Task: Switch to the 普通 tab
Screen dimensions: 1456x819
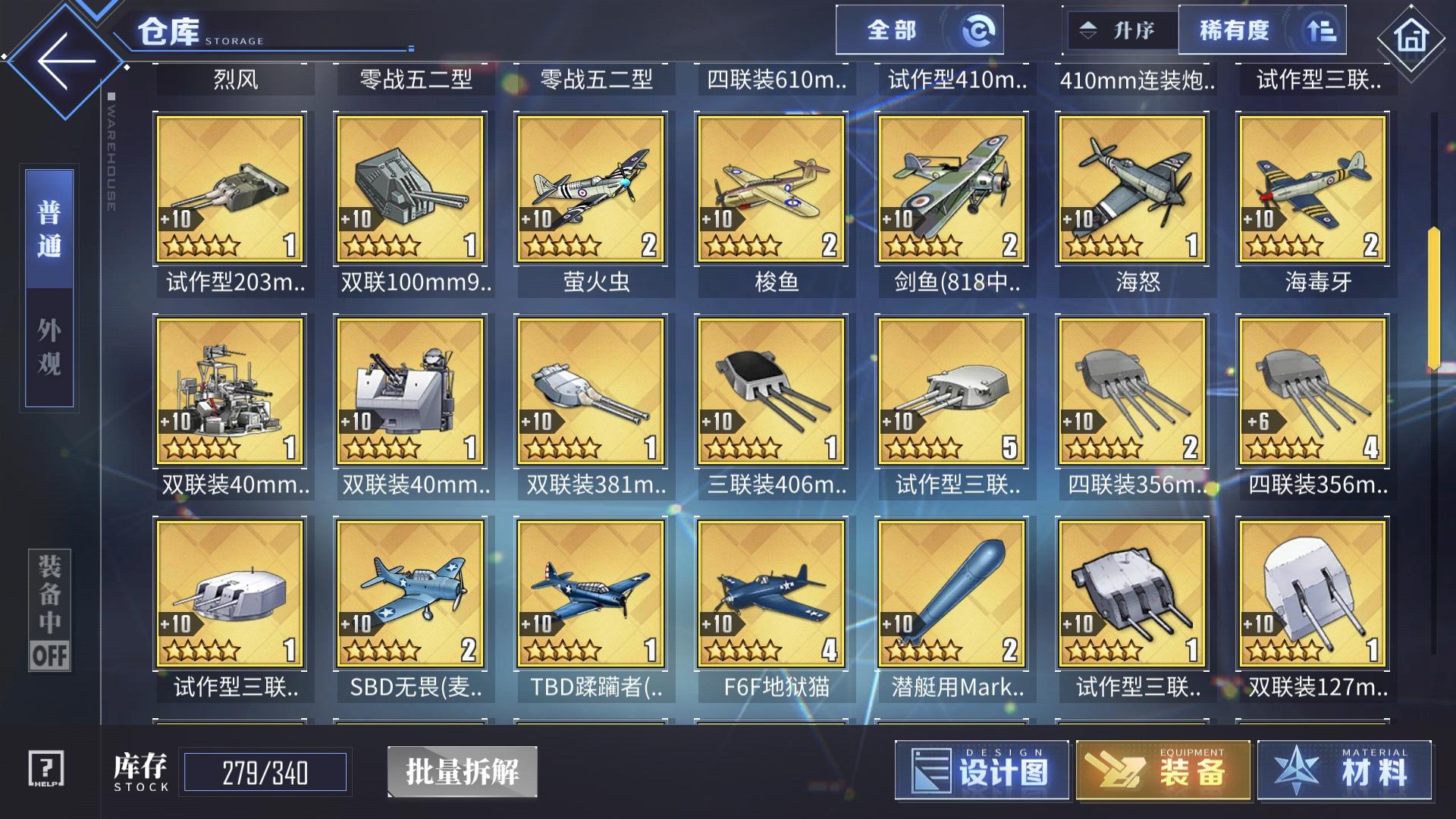Action: point(49,229)
